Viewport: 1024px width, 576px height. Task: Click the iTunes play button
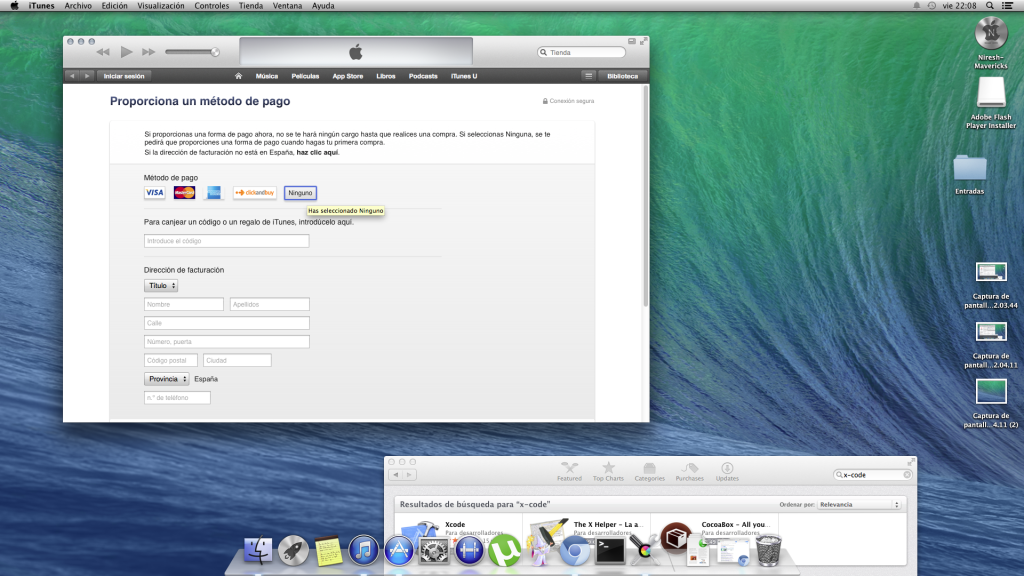[x=126, y=52]
